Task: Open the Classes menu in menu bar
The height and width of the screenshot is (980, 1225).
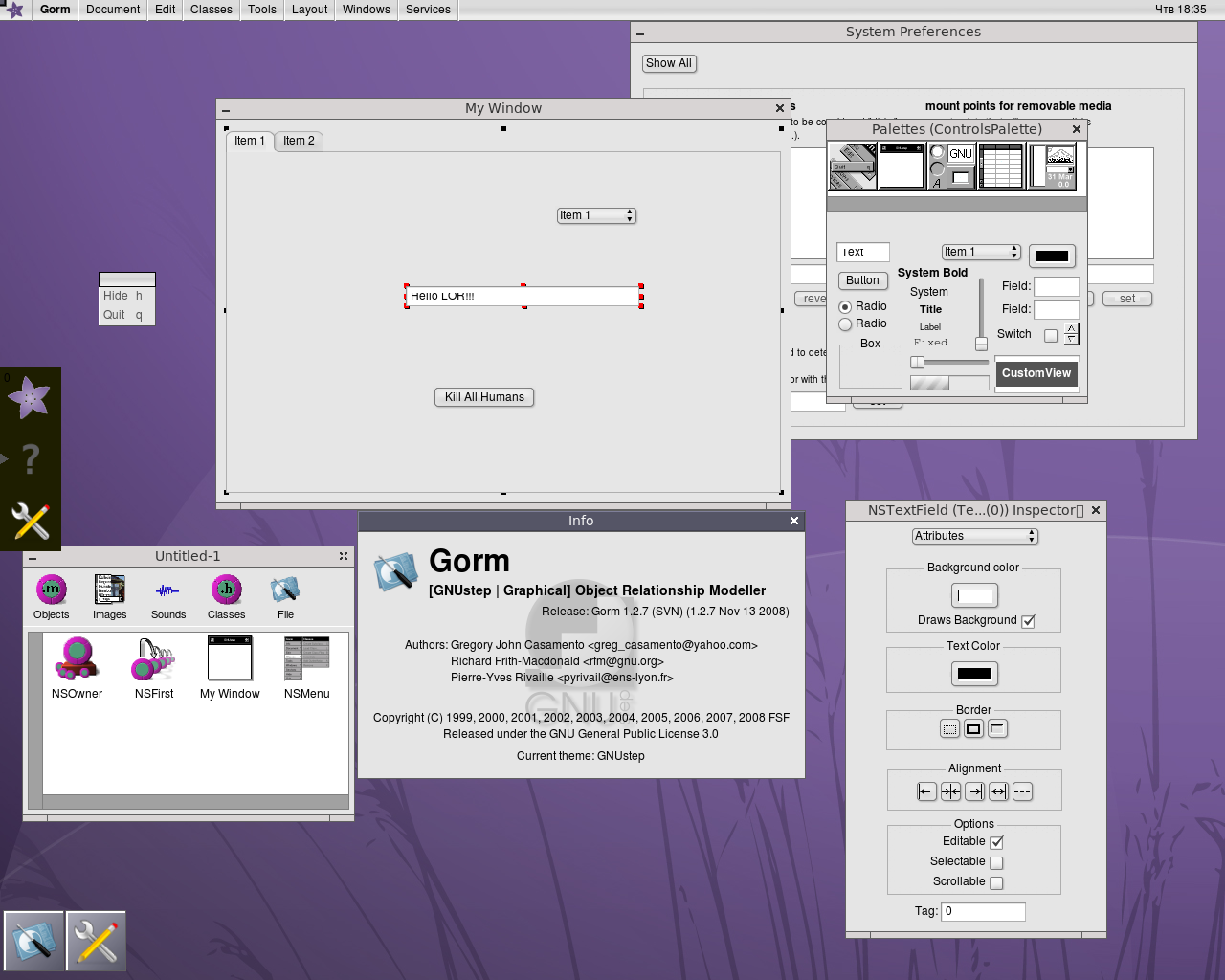Action: pos(212,10)
